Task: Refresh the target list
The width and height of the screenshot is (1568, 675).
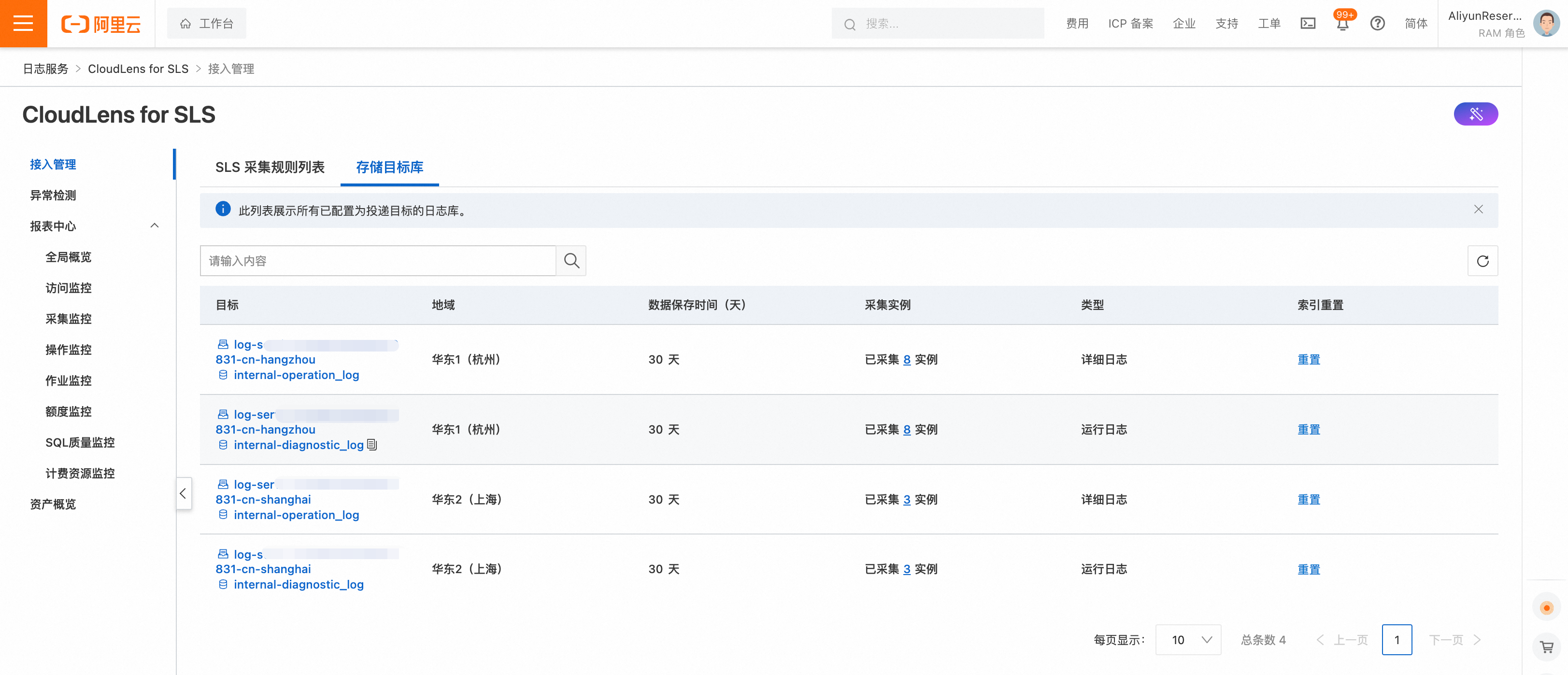Action: (x=1483, y=261)
